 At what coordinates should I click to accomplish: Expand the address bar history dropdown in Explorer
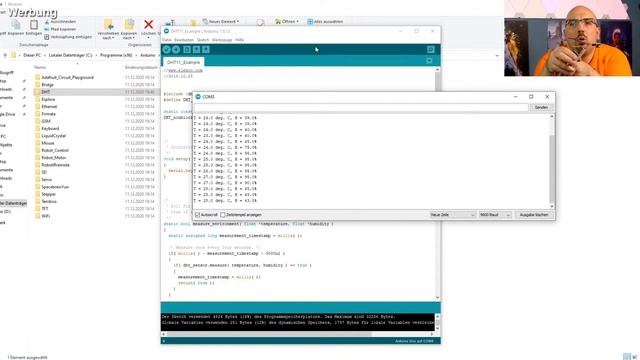(497, 56)
